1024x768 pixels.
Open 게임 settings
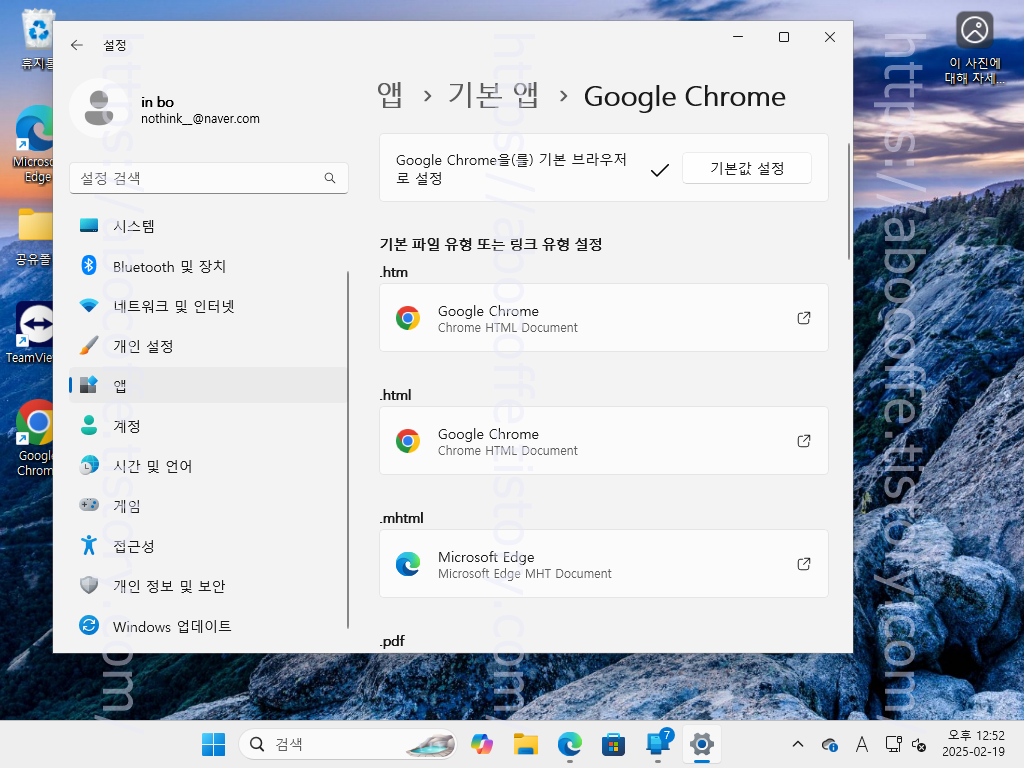[208, 506]
